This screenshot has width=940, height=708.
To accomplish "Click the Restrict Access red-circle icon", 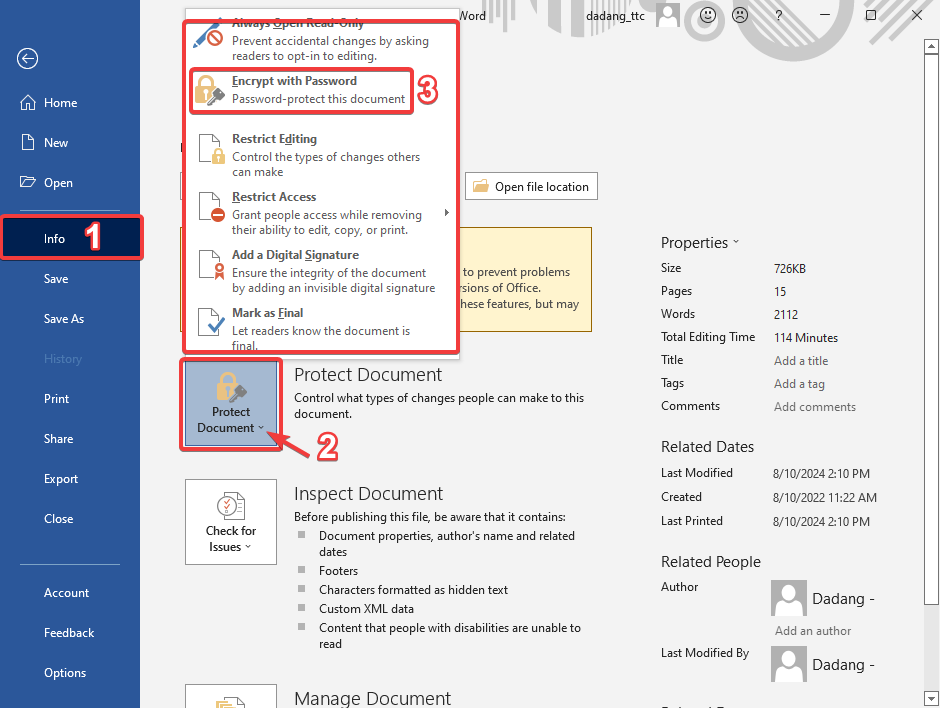I will (211, 207).
